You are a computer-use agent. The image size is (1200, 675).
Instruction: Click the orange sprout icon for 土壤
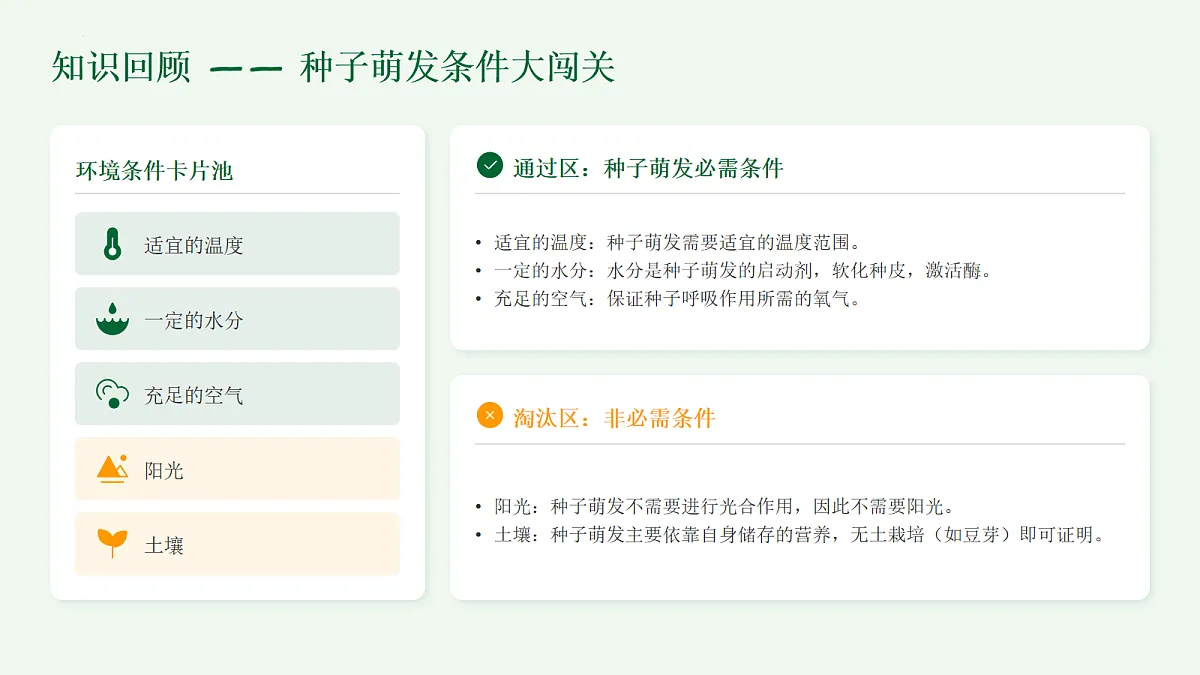(112, 543)
